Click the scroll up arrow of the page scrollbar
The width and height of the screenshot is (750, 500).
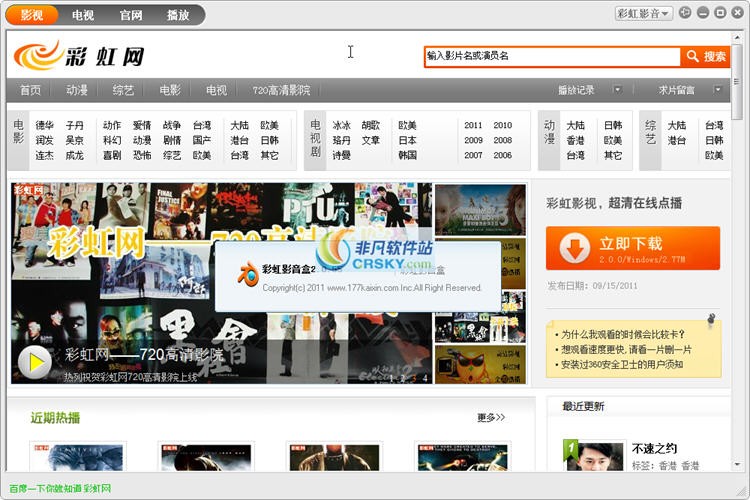pos(737,36)
